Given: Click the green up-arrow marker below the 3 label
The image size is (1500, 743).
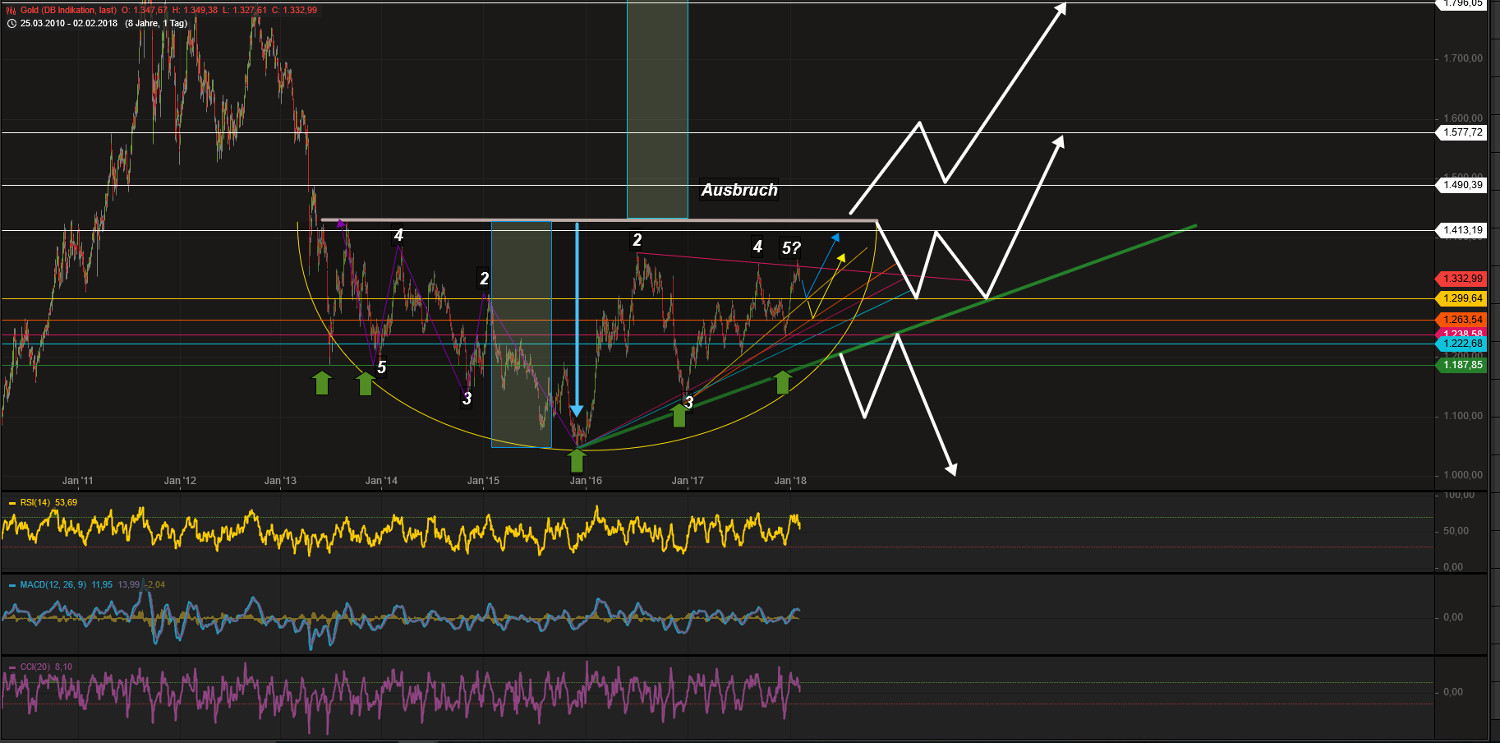Looking at the screenshot, I should point(678,415).
